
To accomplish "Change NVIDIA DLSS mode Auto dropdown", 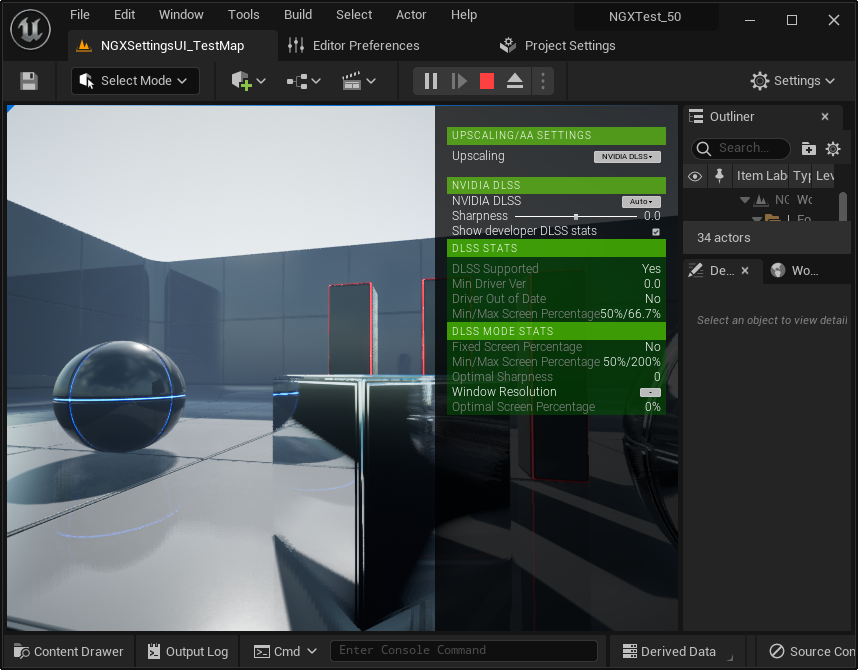I will pyautogui.click(x=641, y=201).
